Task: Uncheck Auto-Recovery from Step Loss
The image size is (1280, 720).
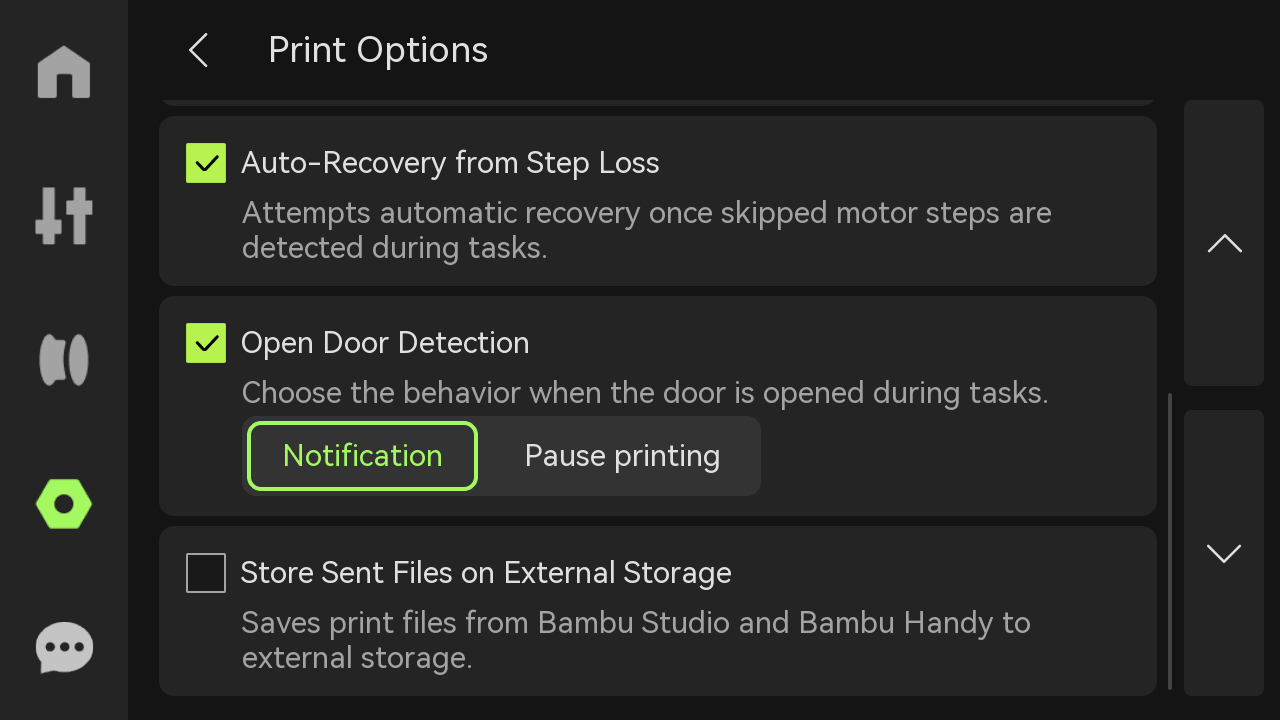Action: point(206,163)
